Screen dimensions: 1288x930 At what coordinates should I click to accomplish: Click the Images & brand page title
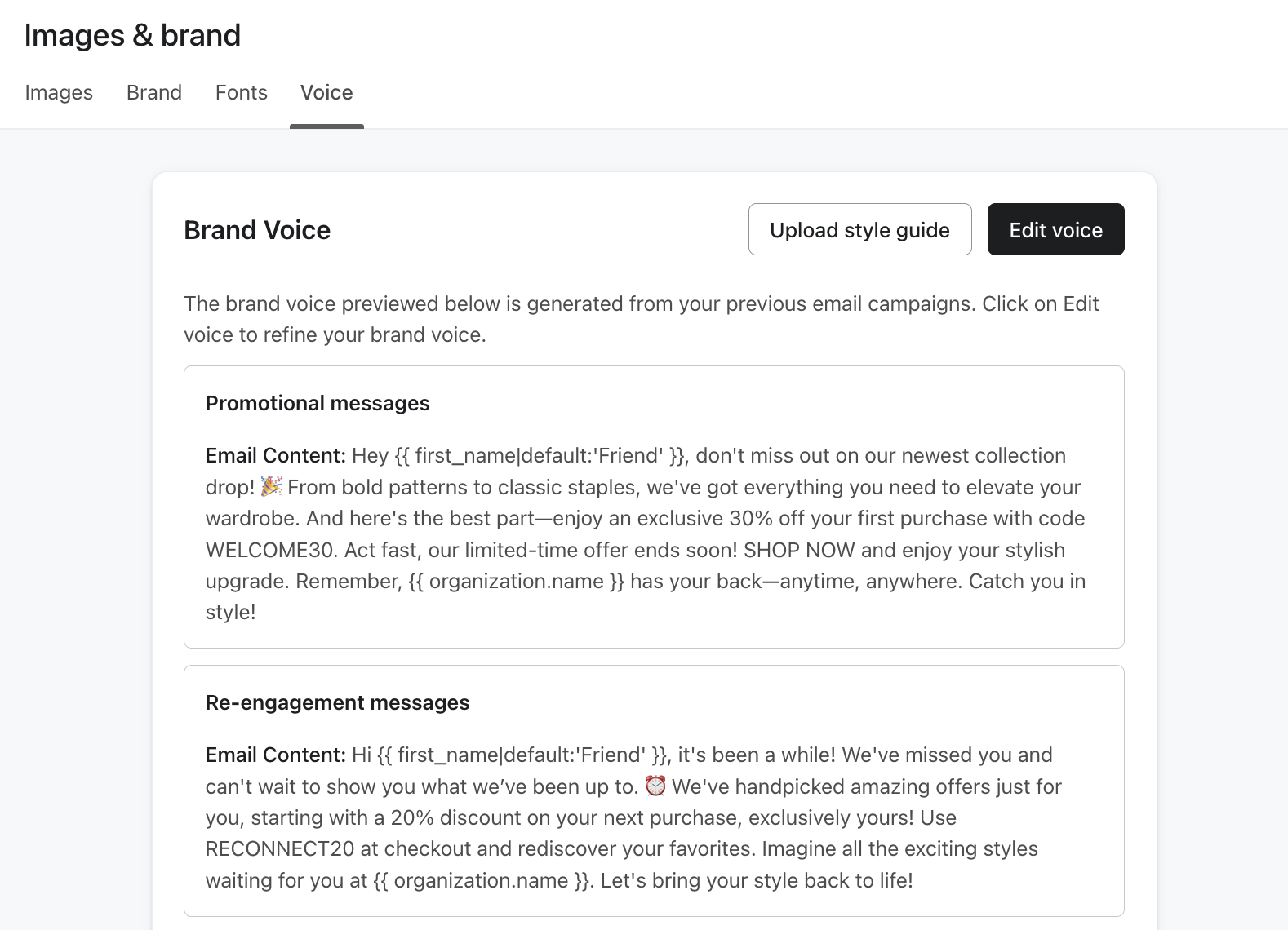pyautogui.click(x=133, y=34)
